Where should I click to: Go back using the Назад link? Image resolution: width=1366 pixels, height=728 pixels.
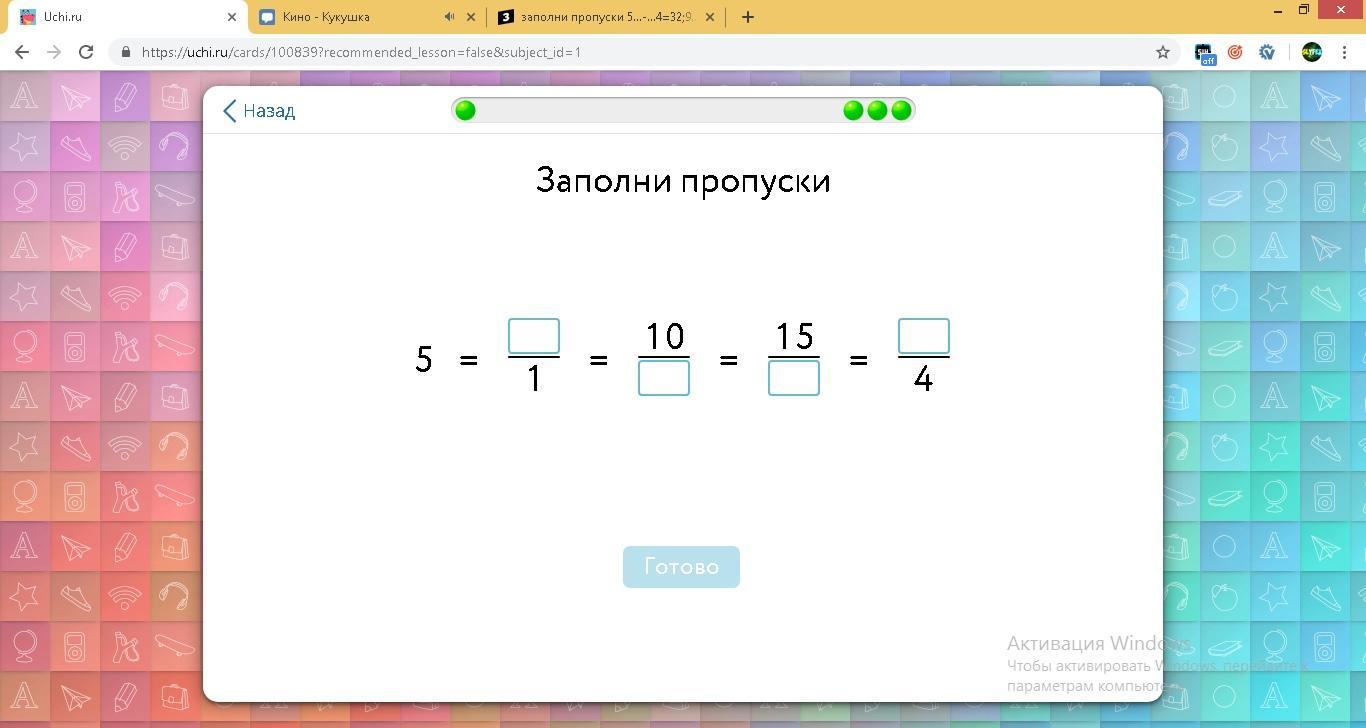[259, 111]
